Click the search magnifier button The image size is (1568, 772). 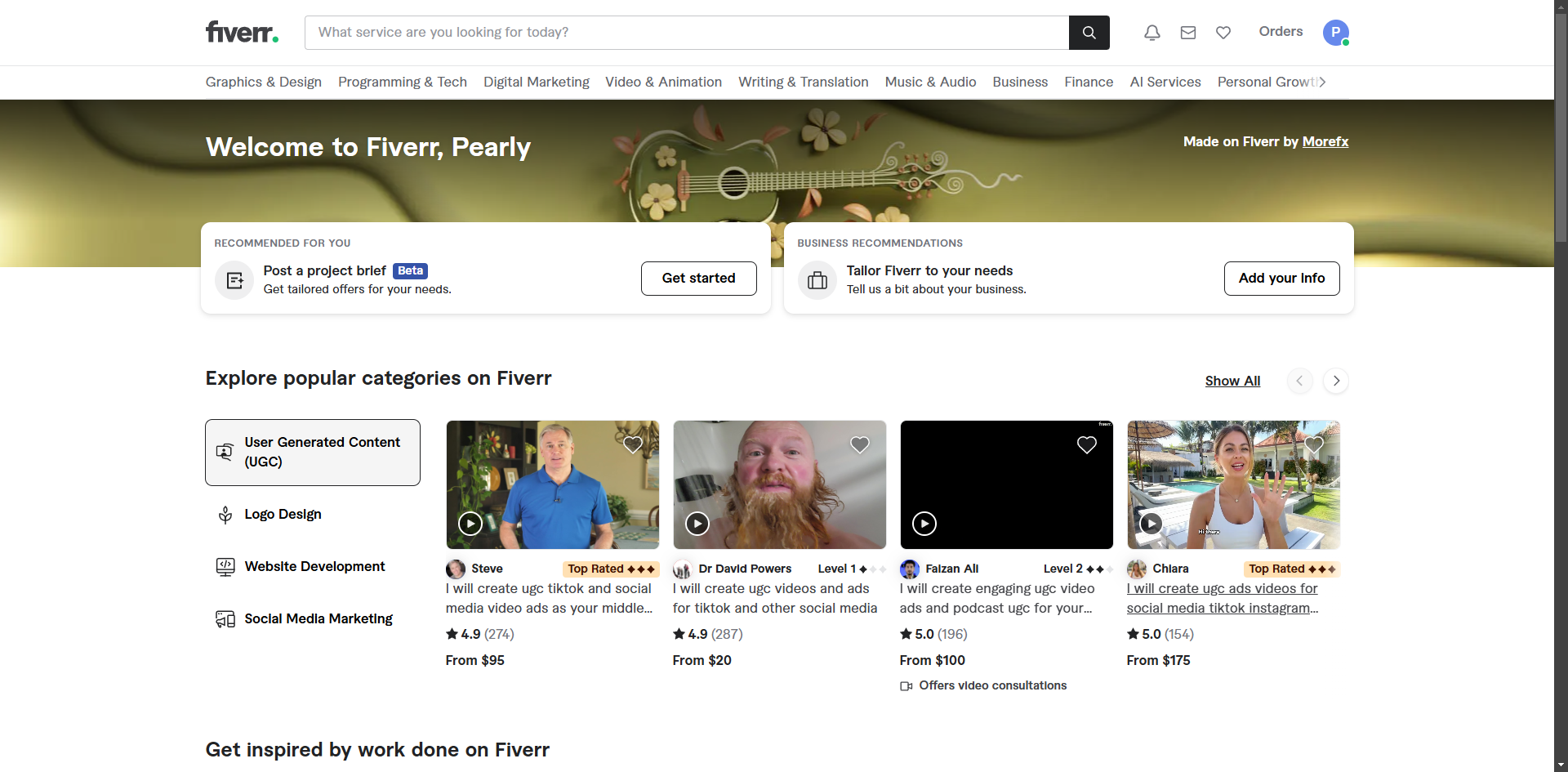tap(1089, 33)
